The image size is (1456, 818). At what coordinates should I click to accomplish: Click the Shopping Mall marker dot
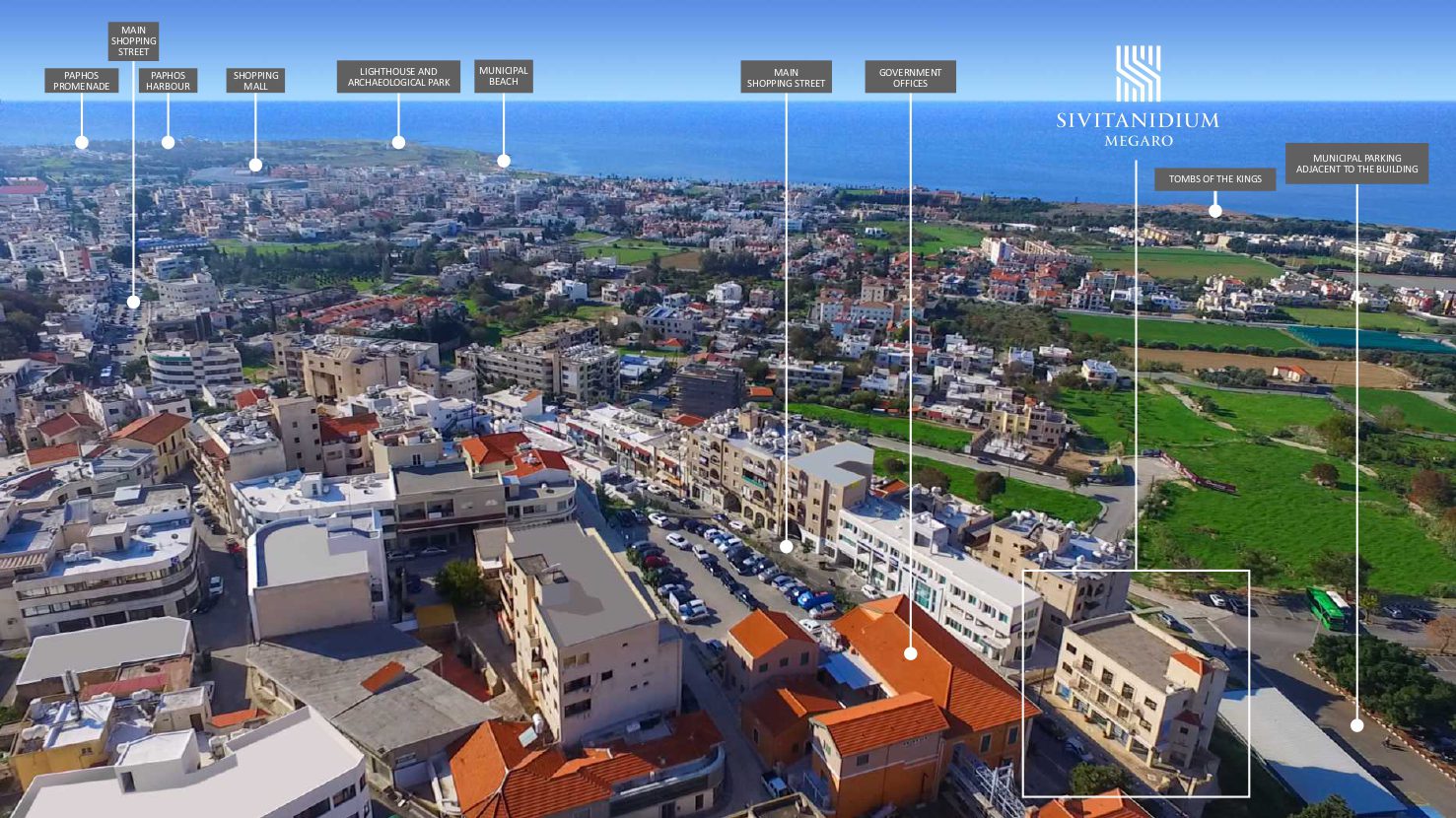coord(255,163)
